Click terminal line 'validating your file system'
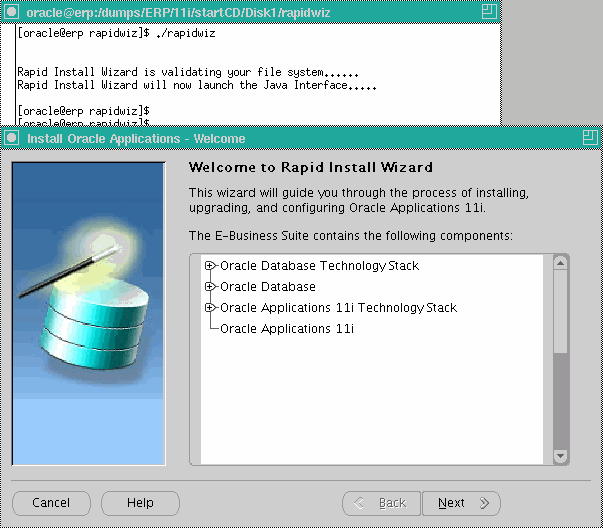This screenshot has height=528, width=603. (x=188, y=72)
